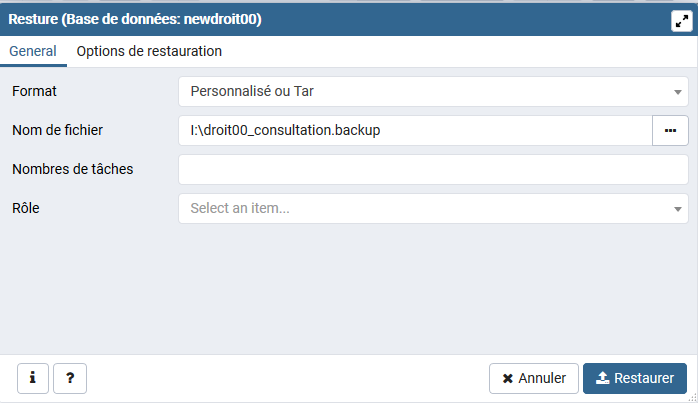Click the Nombres de tâches input field

point(433,169)
